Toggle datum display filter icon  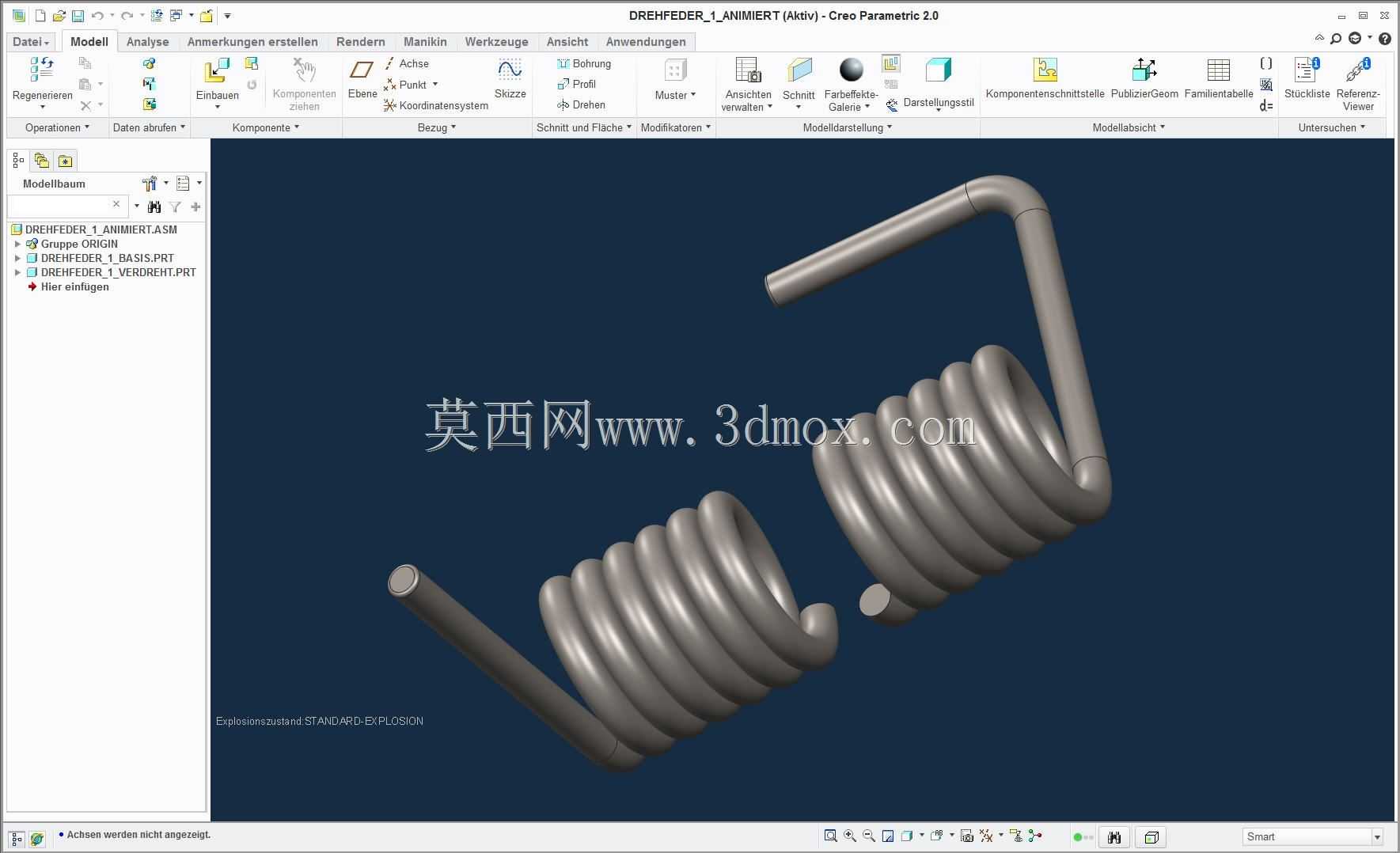click(986, 836)
